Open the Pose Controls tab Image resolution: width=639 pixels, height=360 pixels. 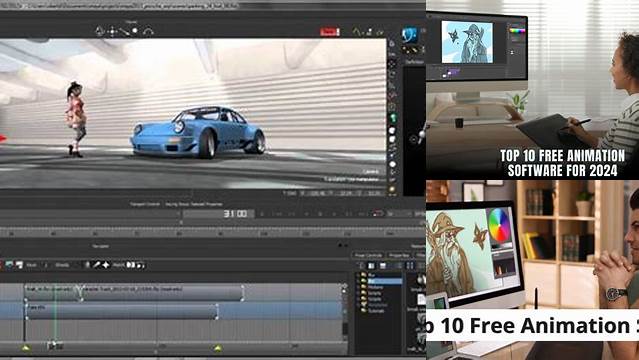[x=368, y=256]
